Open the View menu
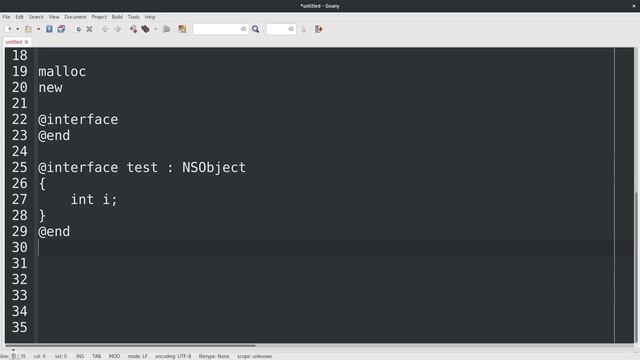The width and height of the screenshot is (640, 360). pos(54,17)
